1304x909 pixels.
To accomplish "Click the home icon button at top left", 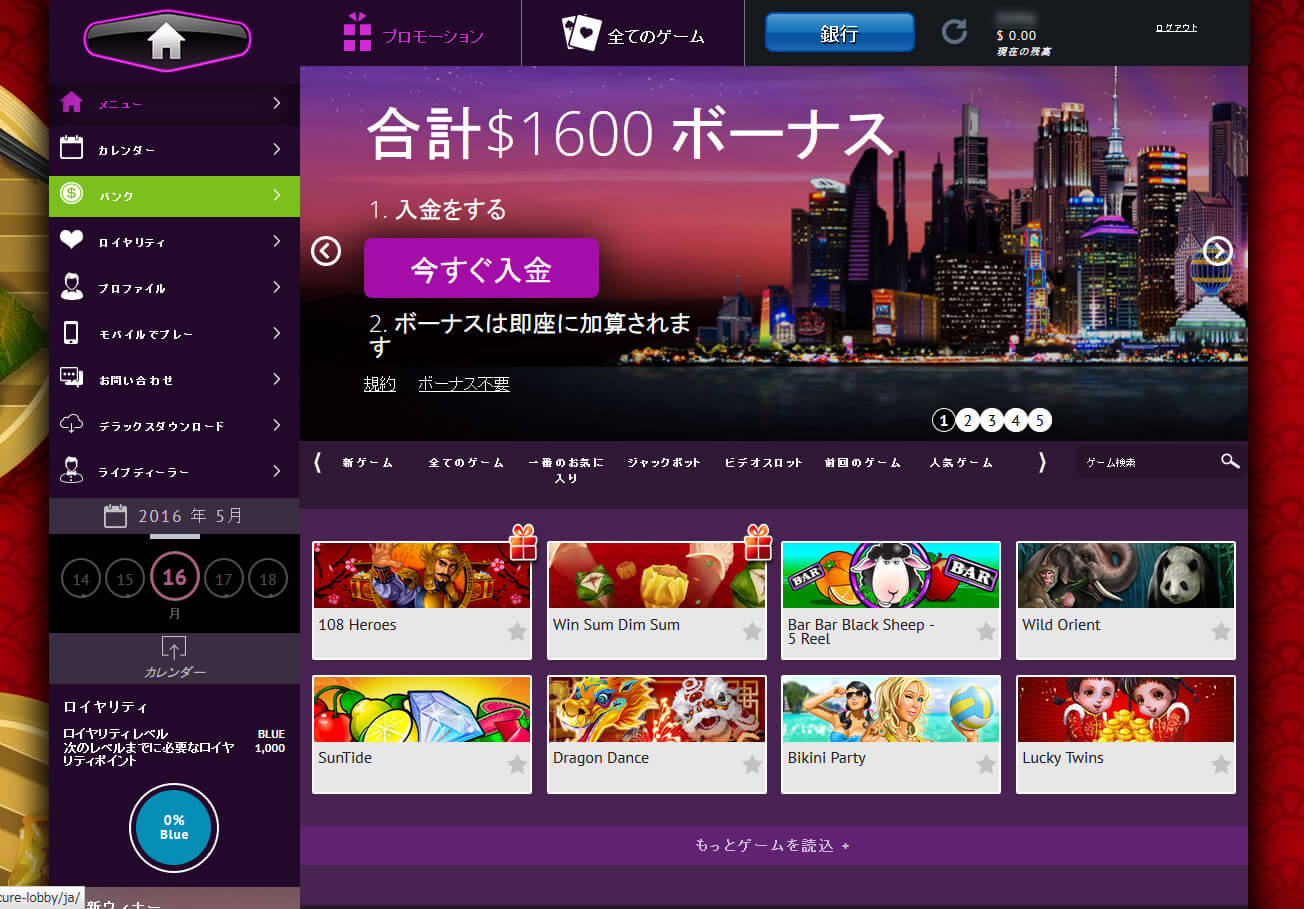I will tap(167, 40).
